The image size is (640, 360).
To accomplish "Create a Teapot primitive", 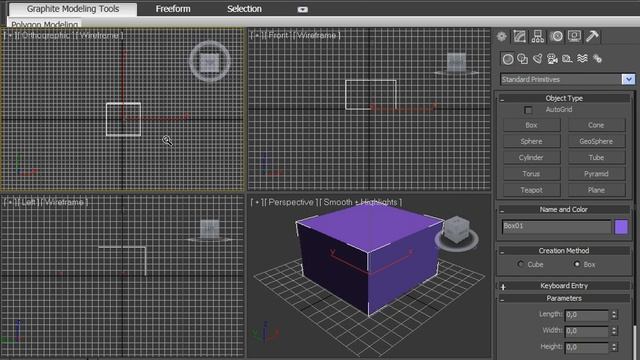I will click(x=531, y=190).
